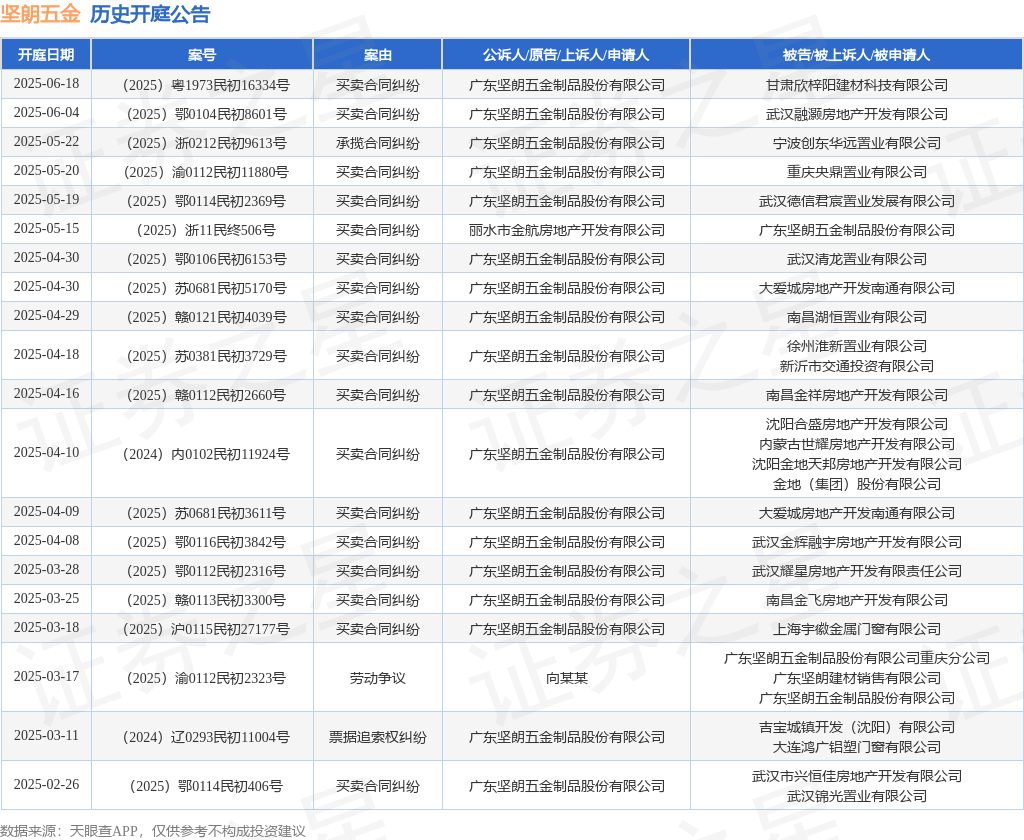
Task: Select the 被告/被上诉人/被申请人 header
Action: coord(856,55)
